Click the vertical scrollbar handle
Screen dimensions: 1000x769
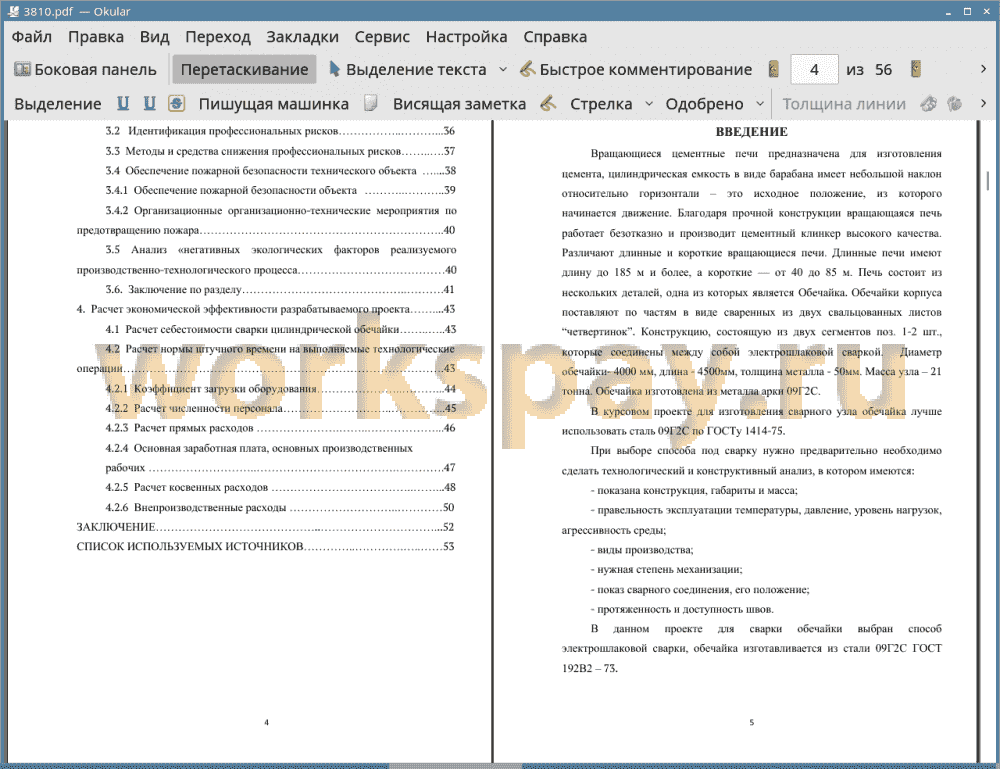(x=988, y=179)
